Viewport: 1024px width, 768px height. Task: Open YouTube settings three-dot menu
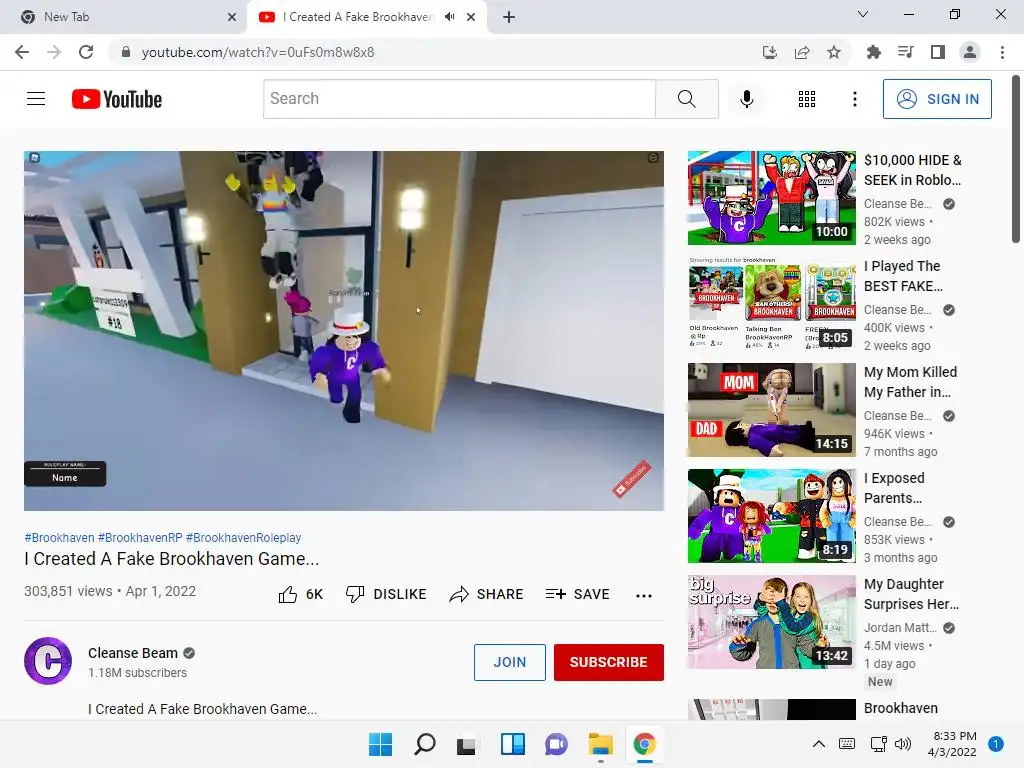pos(854,99)
